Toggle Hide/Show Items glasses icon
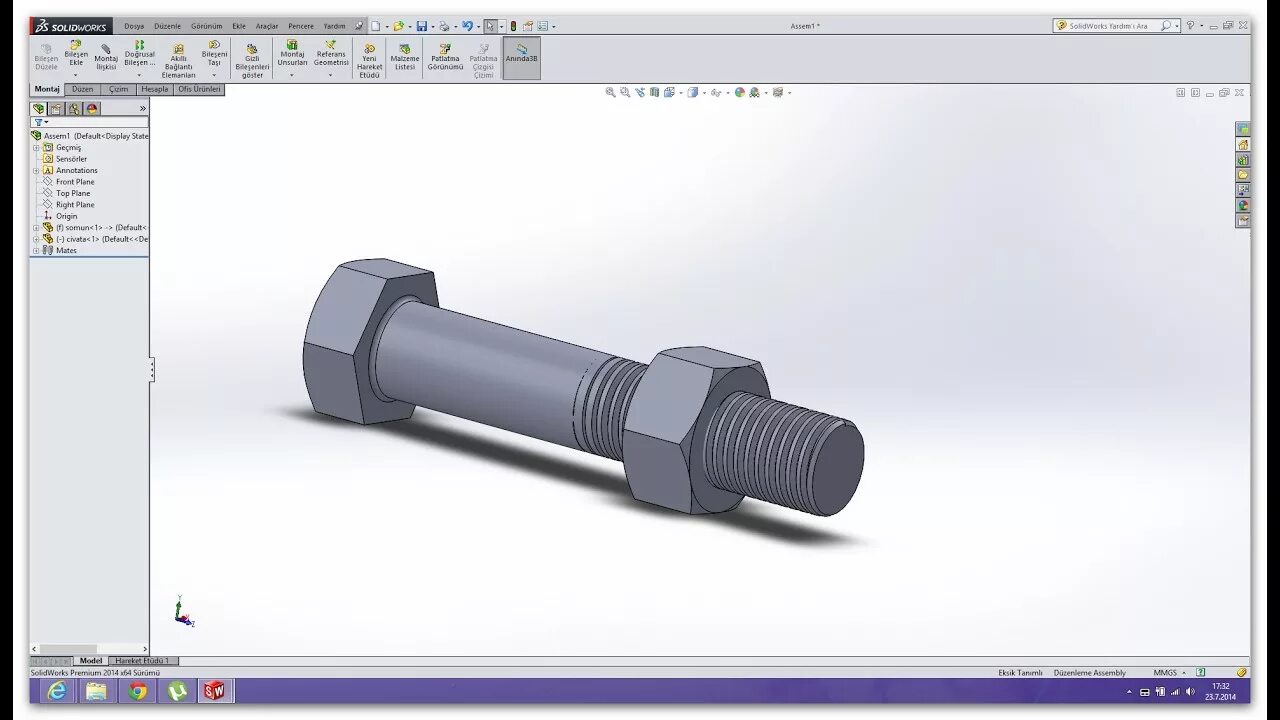 tap(716, 93)
